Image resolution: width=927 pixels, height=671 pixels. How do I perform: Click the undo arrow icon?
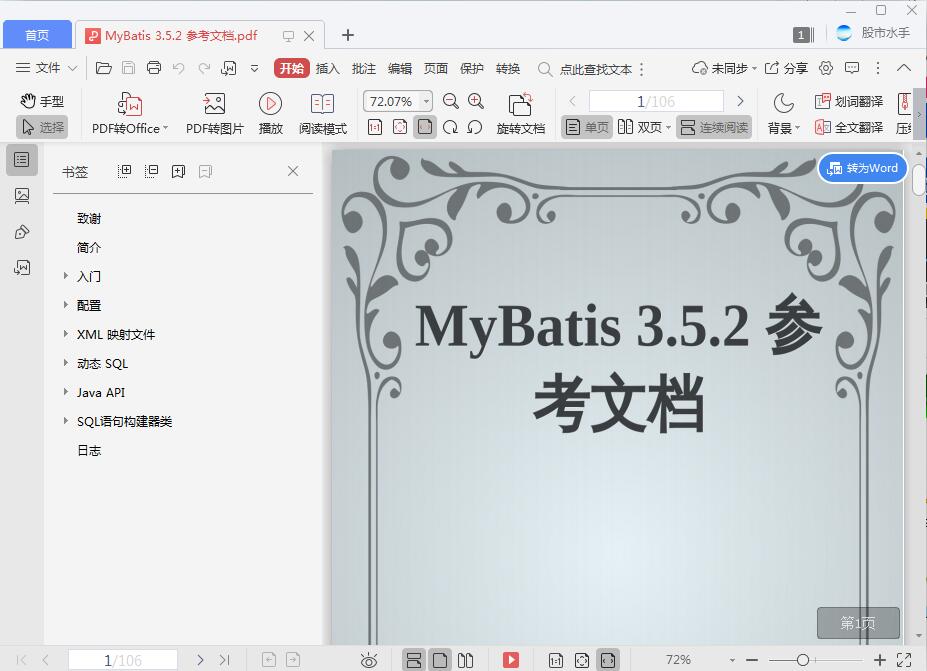coord(179,68)
